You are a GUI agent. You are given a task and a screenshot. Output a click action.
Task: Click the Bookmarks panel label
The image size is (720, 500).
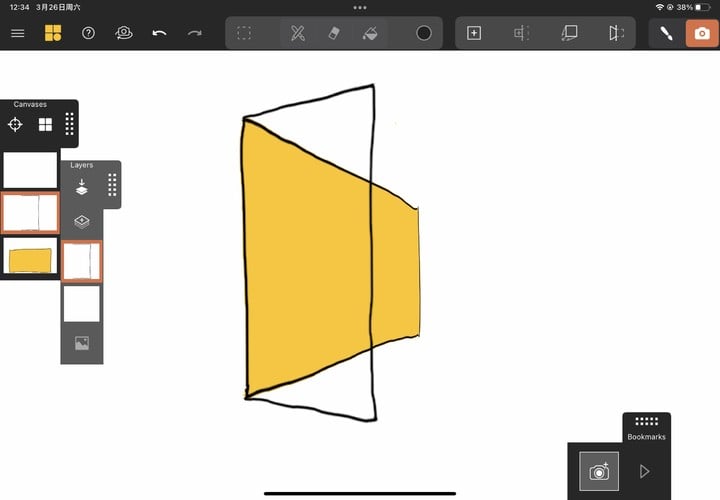pyautogui.click(x=647, y=437)
